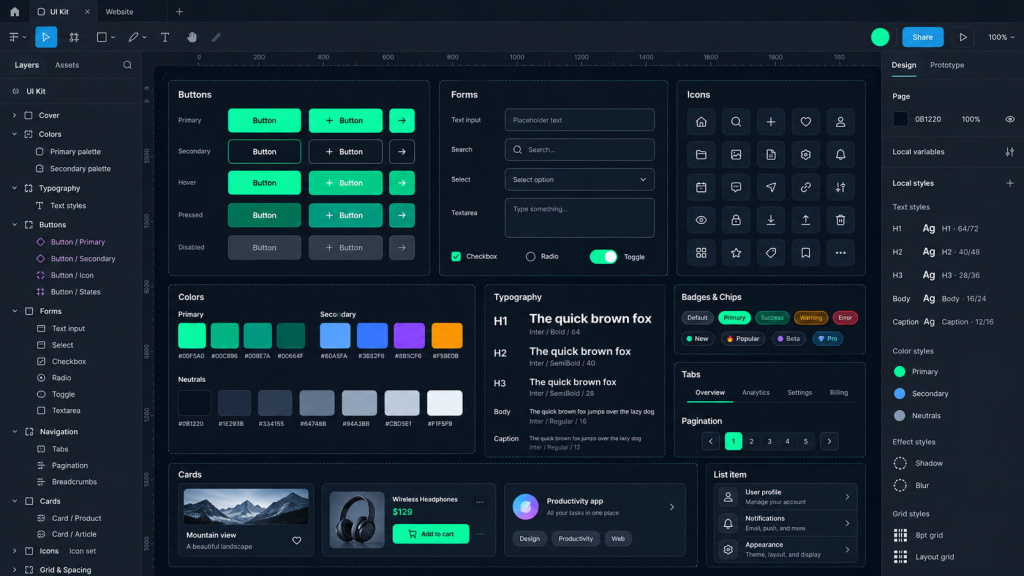1024x576 pixels.
Task: Open the Website file tab
Action: (120, 12)
